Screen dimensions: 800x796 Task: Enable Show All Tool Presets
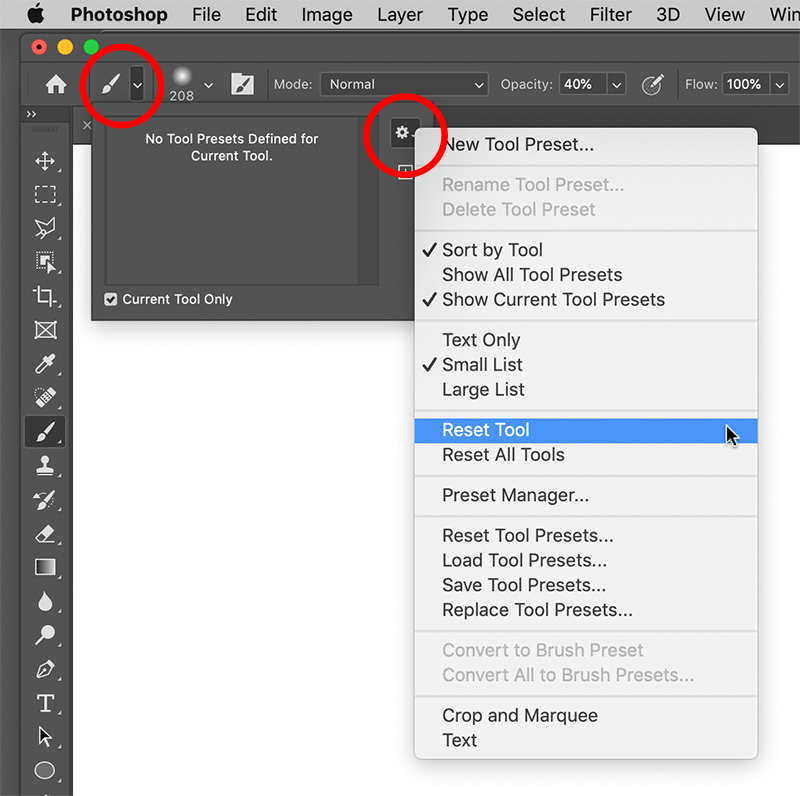click(x=532, y=274)
